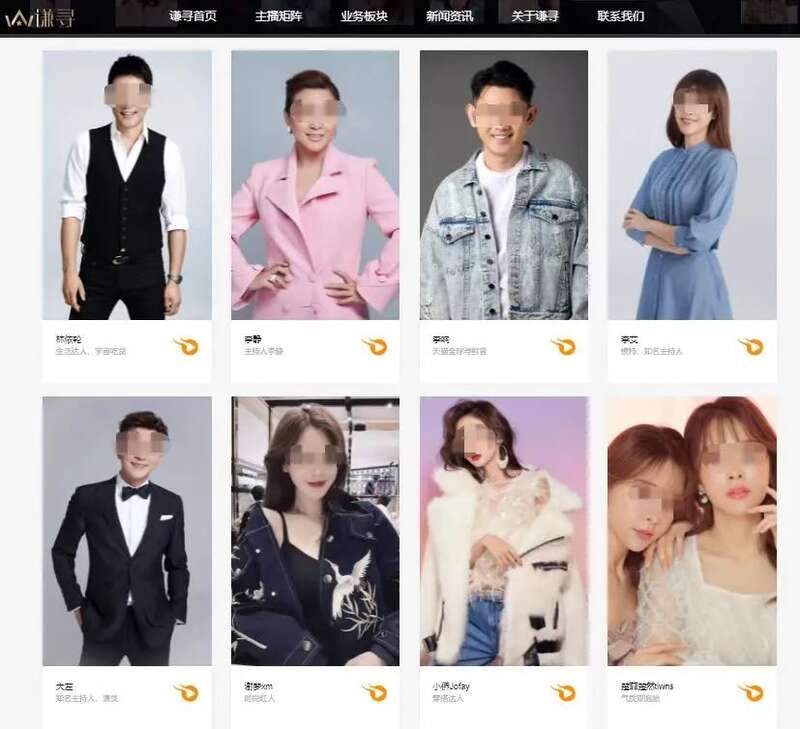Click the flame icon on the twins card

pos(752,693)
